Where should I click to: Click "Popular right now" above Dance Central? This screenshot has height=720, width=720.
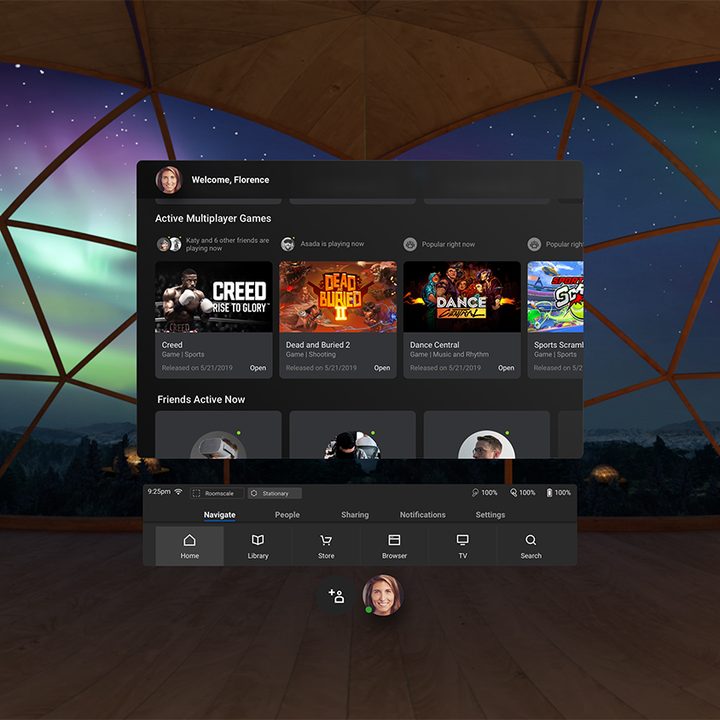(448, 244)
